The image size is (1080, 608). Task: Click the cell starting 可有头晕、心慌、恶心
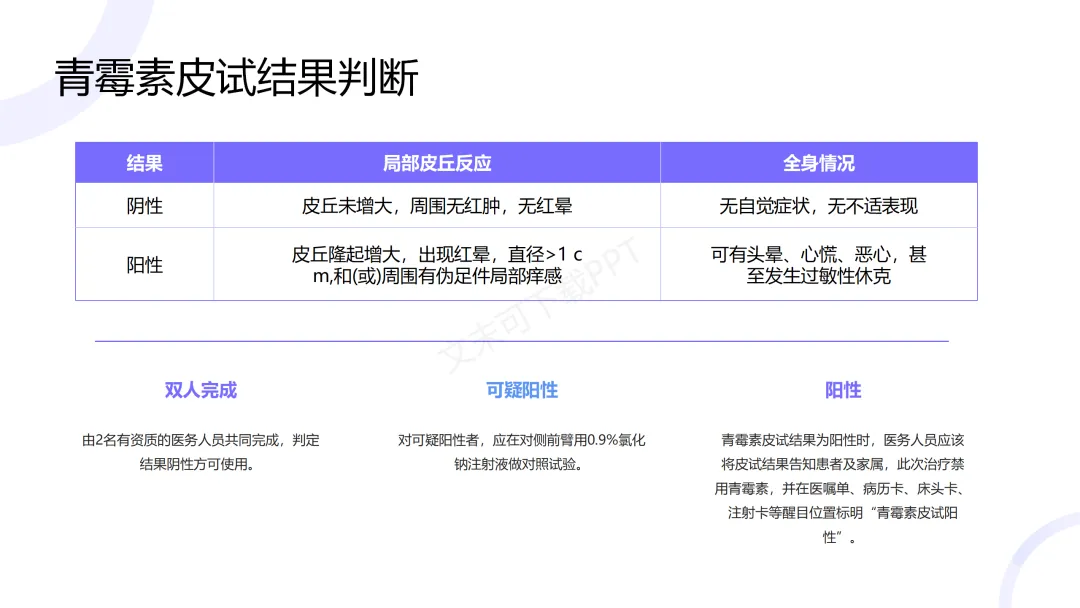818,265
